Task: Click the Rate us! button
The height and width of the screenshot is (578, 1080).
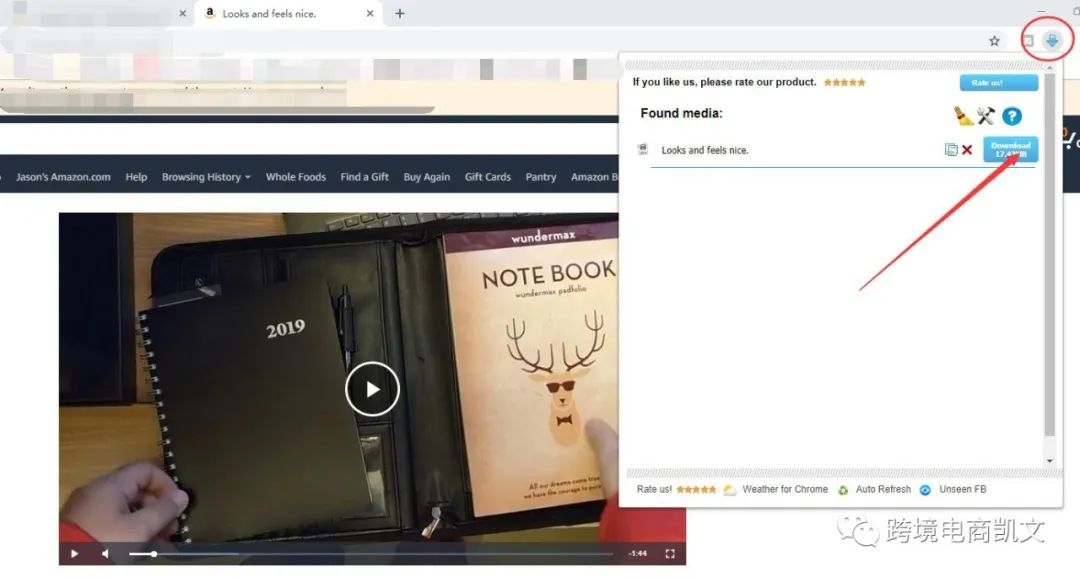Action: 997,82
